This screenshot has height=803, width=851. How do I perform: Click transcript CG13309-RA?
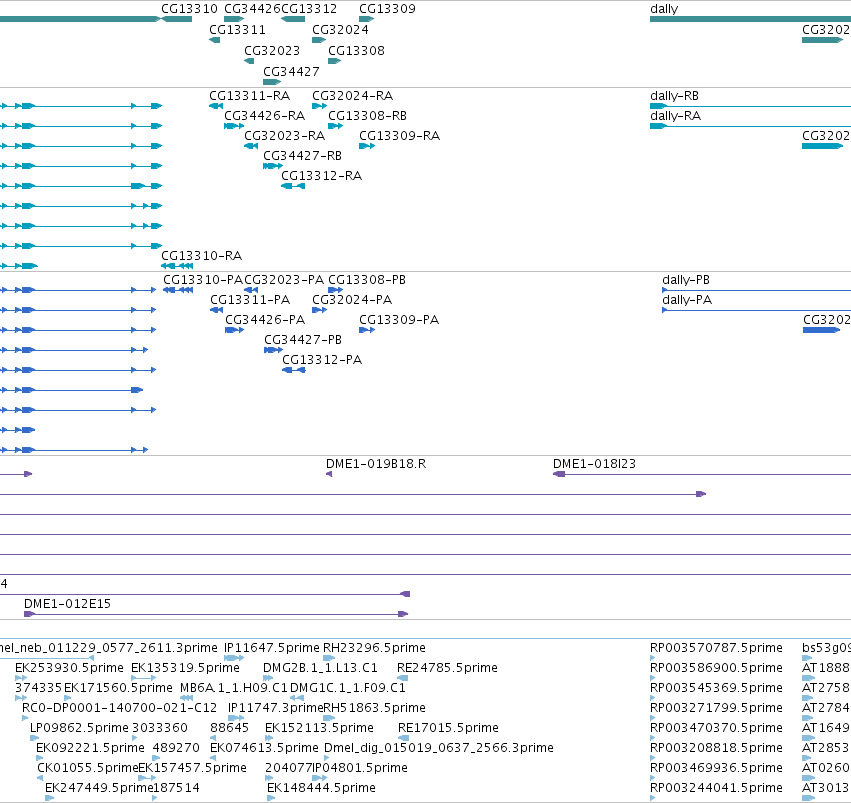click(399, 136)
